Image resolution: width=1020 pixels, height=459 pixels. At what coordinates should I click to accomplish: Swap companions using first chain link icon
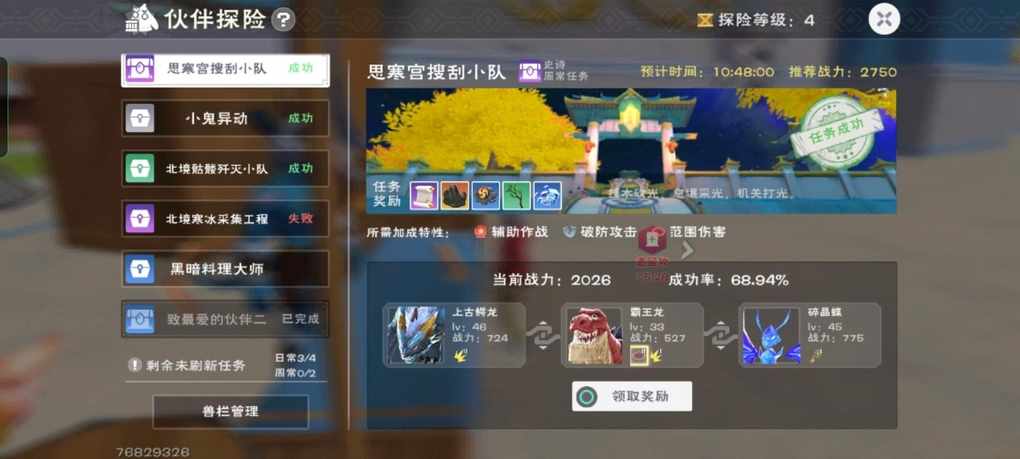(x=543, y=335)
